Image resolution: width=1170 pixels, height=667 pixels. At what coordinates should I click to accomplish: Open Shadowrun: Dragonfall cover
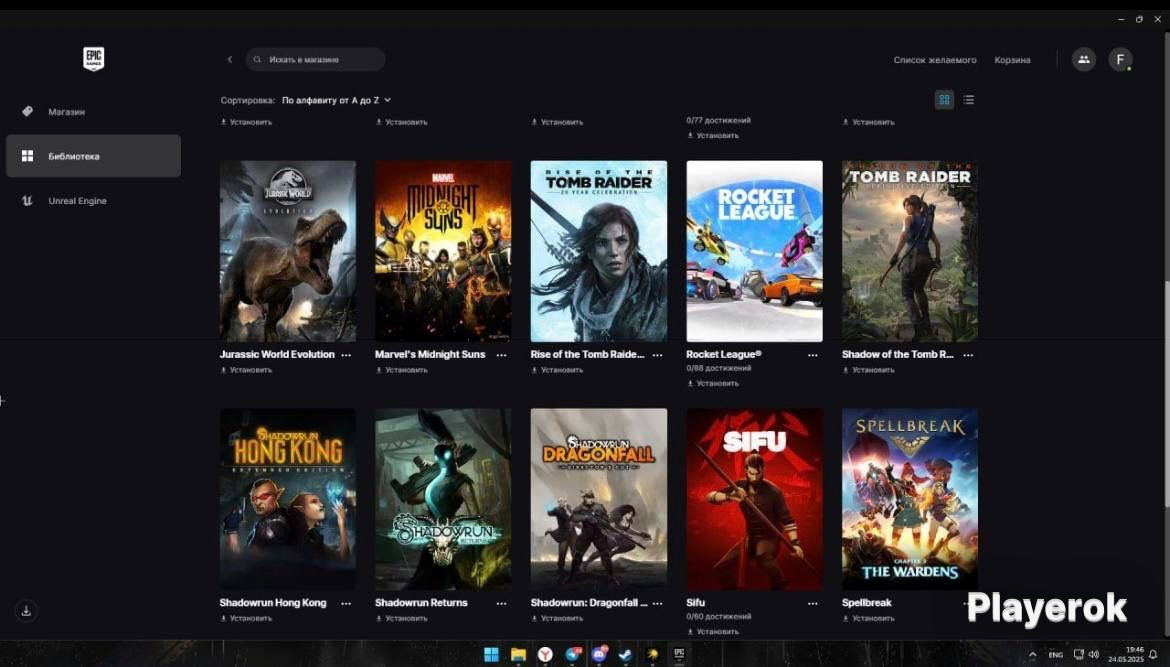point(598,499)
